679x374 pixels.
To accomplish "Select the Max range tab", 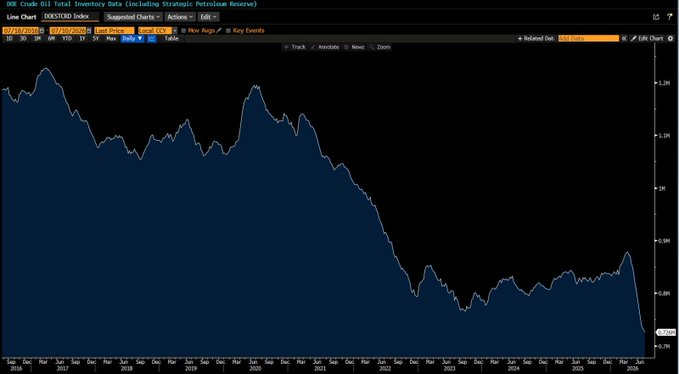I will pos(111,39).
